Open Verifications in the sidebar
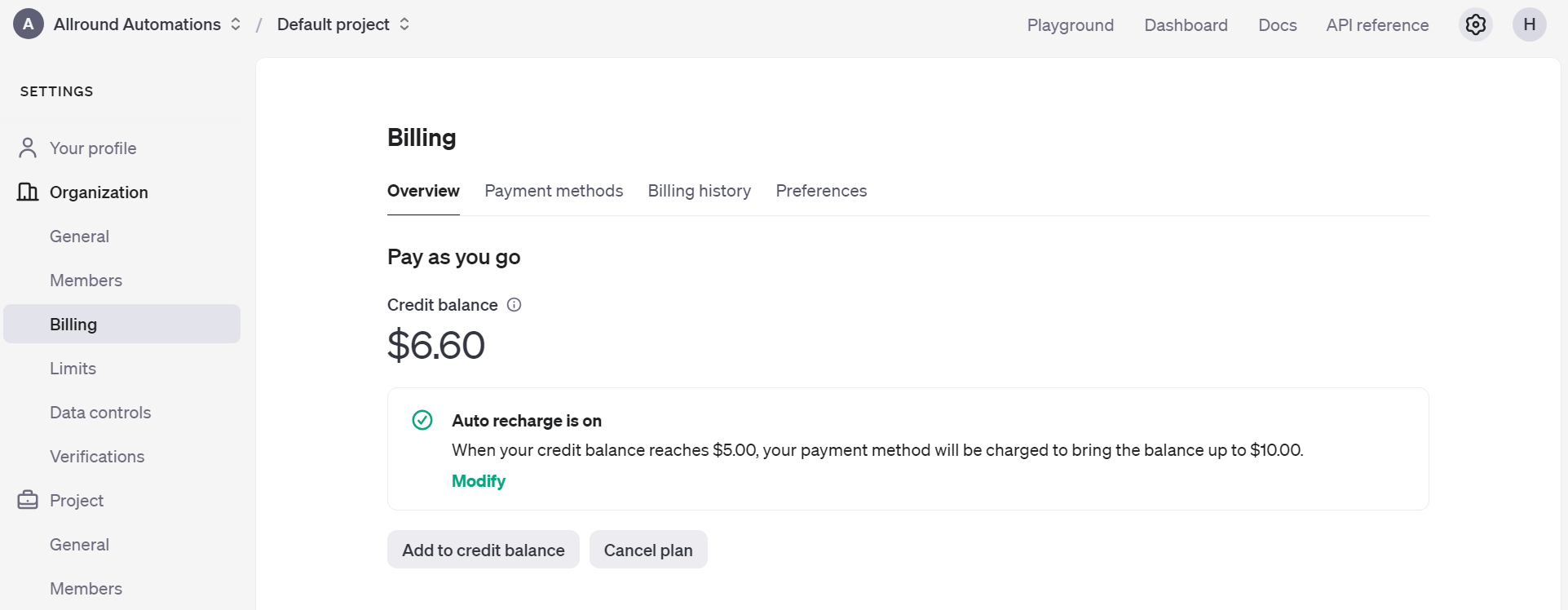This screenshot has height=610, width=1568. (x=97, y=456)
